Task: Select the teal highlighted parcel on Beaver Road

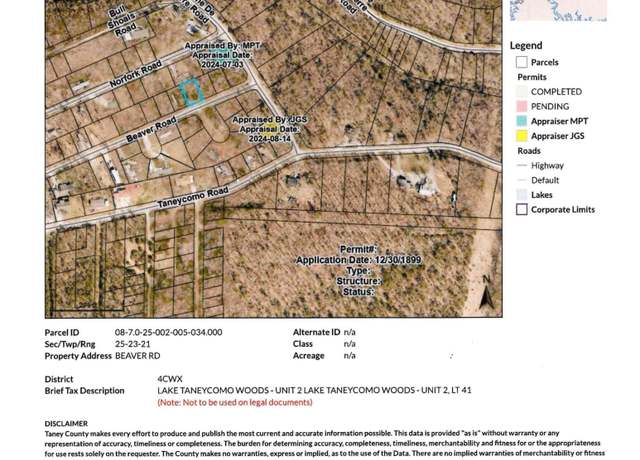Action: [x=191, y=91]
